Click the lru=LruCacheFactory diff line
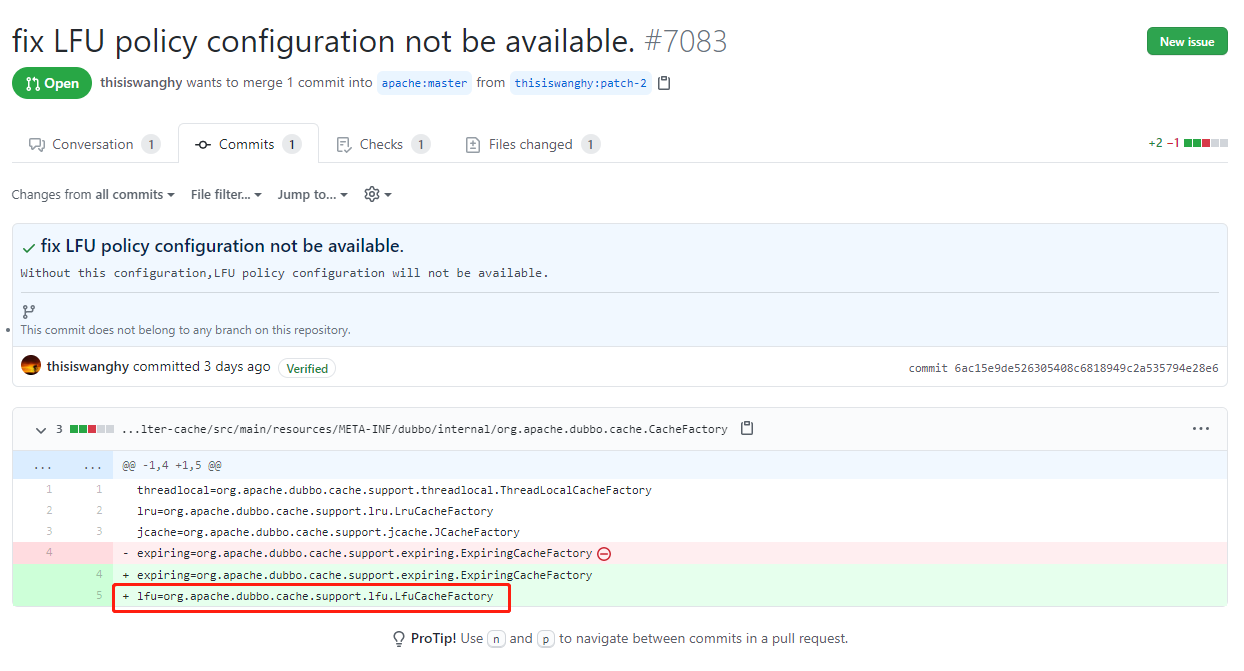Image resolution: width=1244 pixels, height=671 pixels. coord(315,511)
